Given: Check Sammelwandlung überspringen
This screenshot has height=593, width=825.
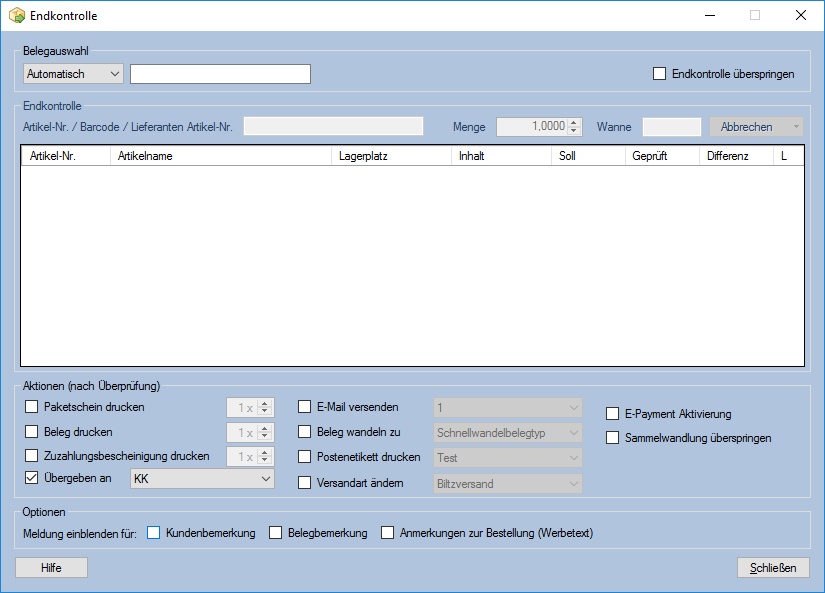Looking at the screenshot, I should [x=613, y=438].
